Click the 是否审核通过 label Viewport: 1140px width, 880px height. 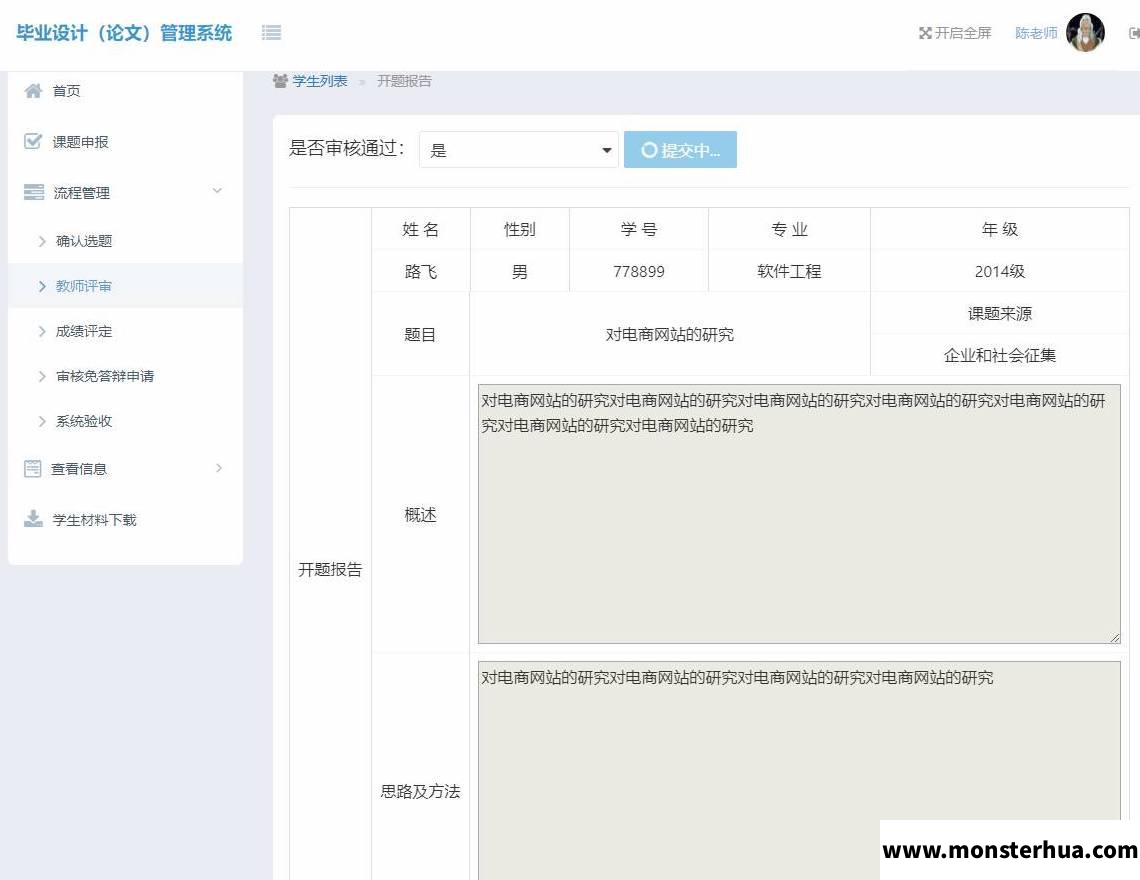pos(347,148)
